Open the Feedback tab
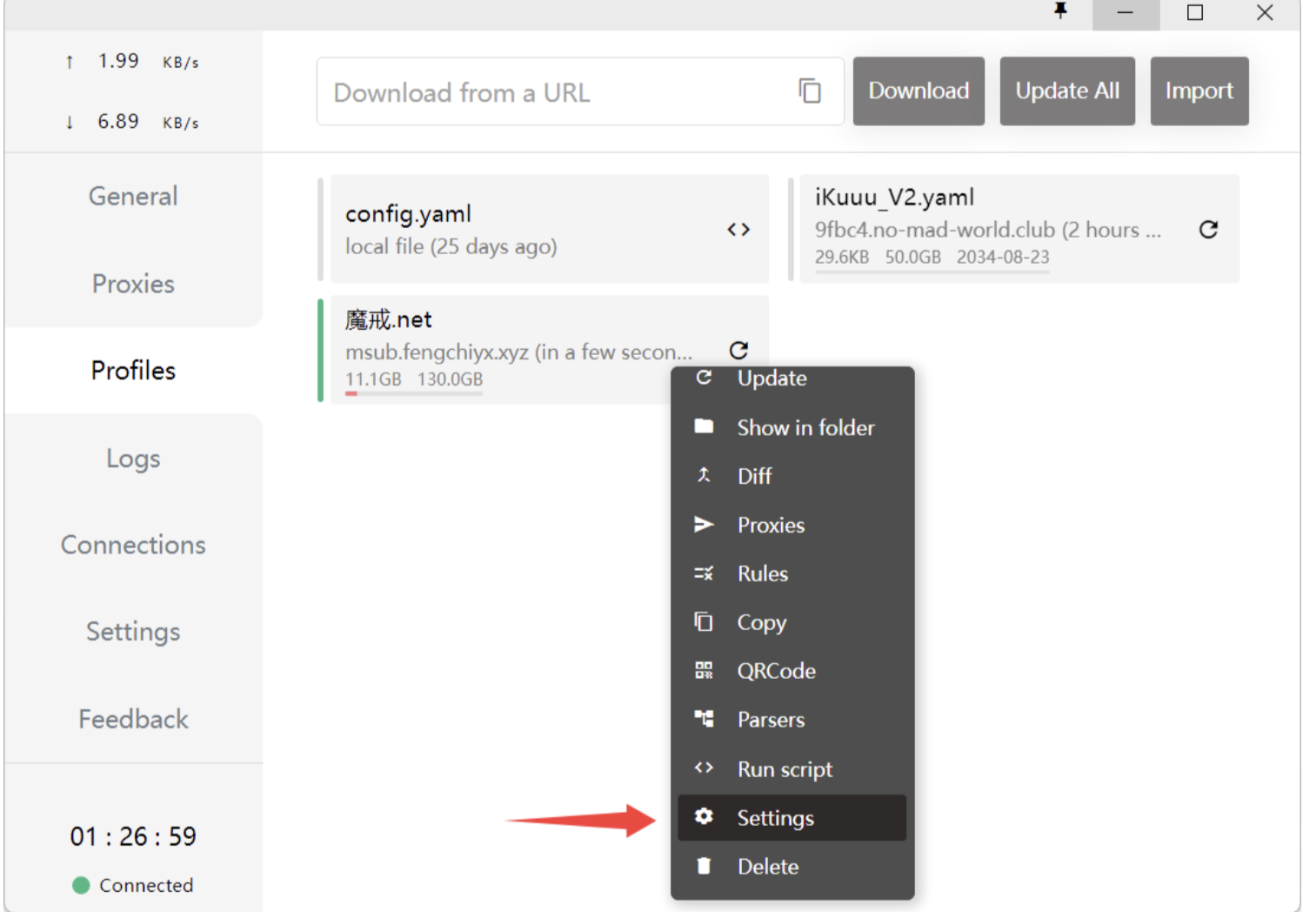Screen dimensions: 1316x912 133,719
